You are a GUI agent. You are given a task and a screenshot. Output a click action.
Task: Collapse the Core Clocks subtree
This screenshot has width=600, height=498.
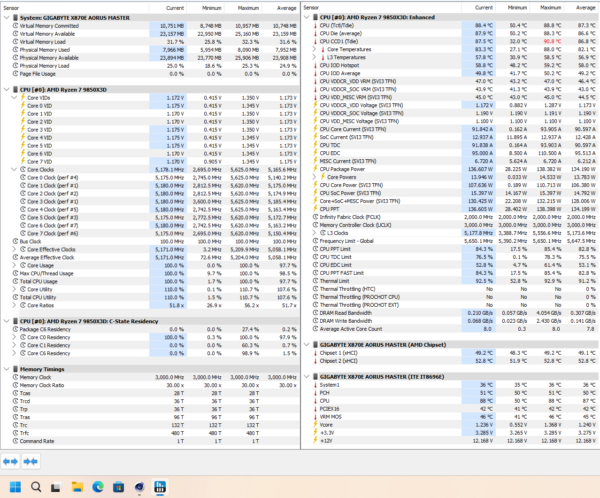click(x=14, y=169)
